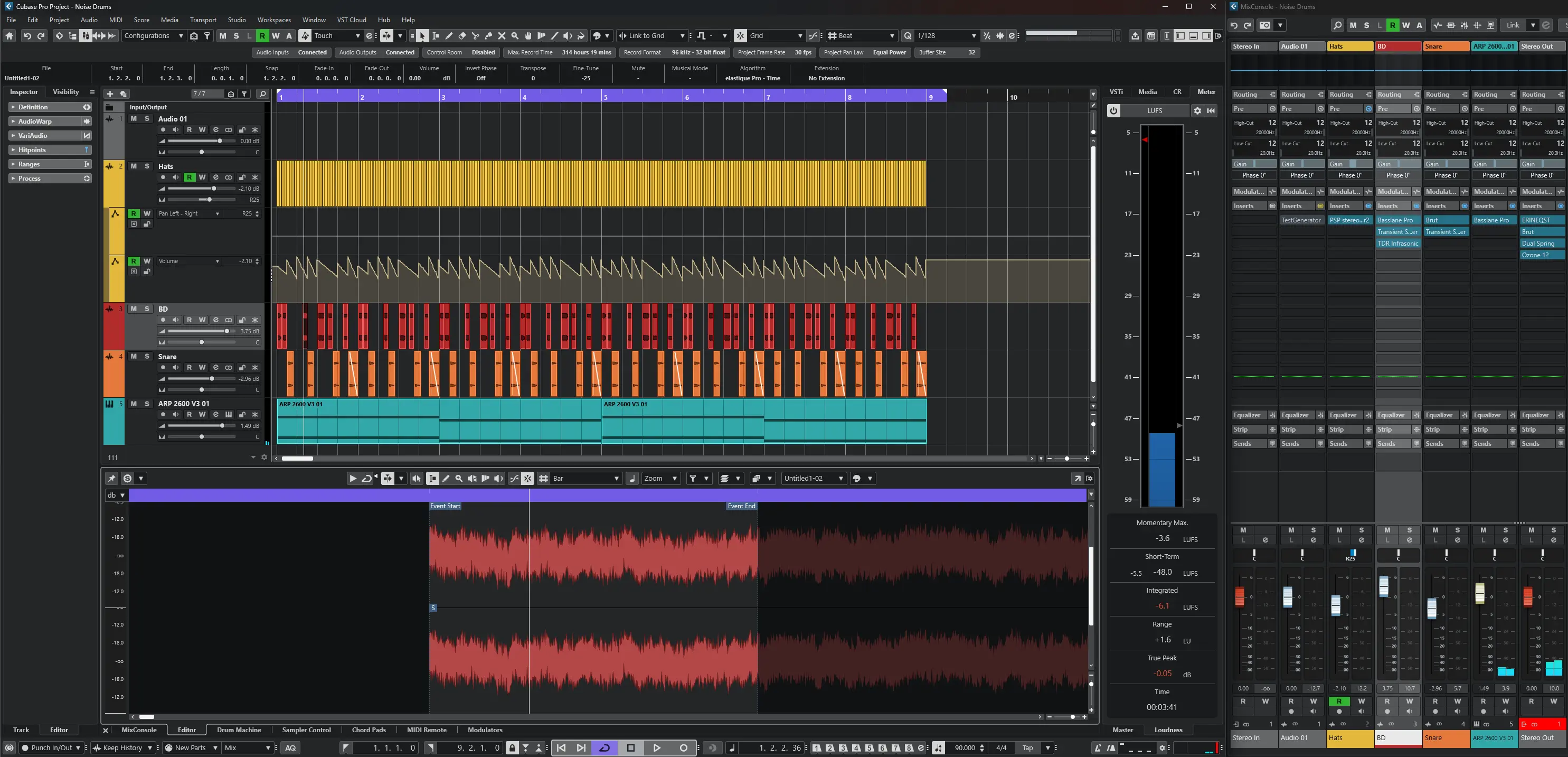1568x757 pixels.
Task: Choose the Range Selection tool
Action: coord(435,36)
